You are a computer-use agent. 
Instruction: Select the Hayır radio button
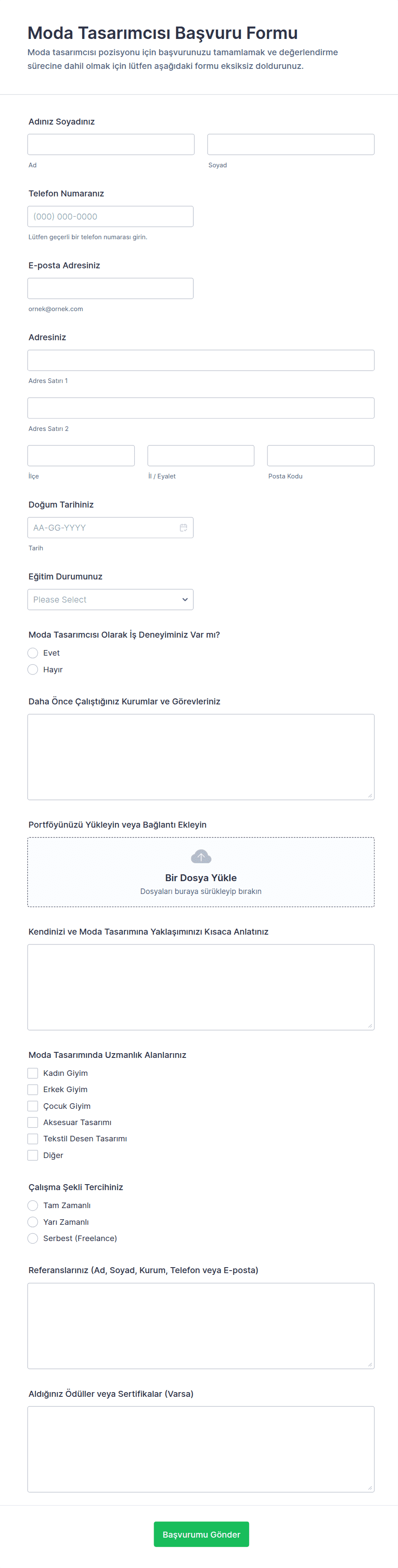click(33, 670)
